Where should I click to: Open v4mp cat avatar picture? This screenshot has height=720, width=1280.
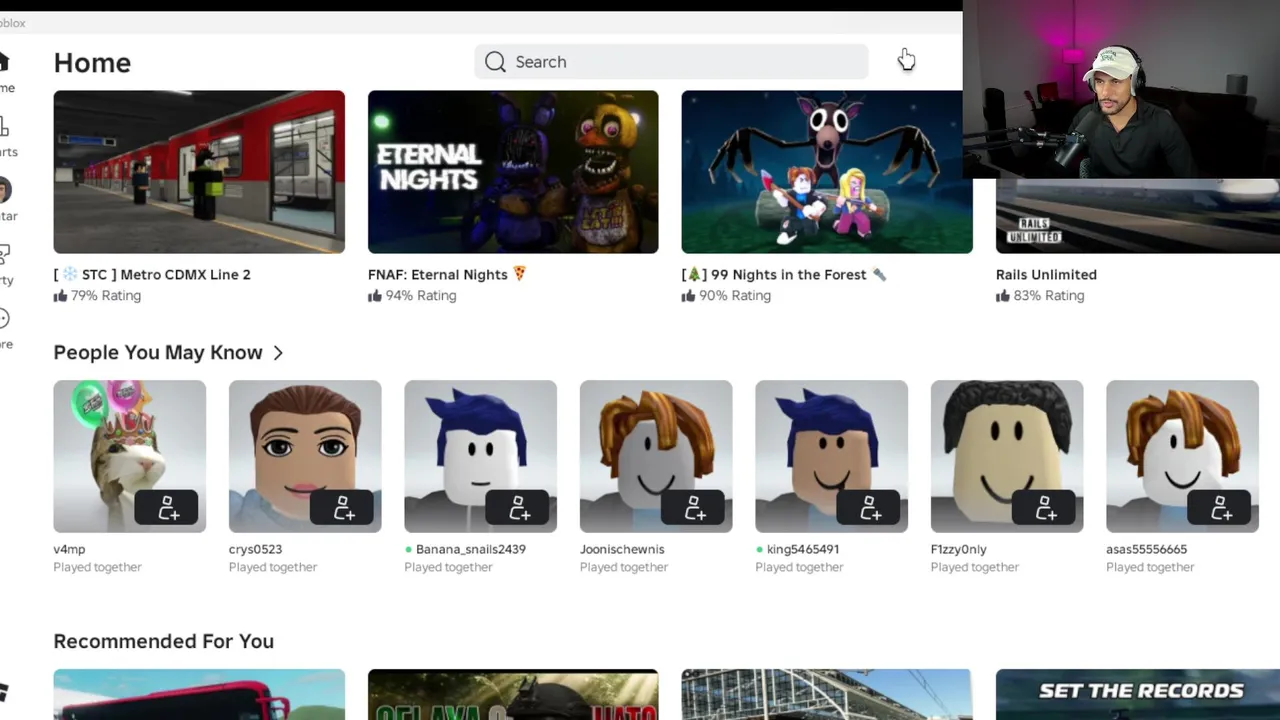[x=130, y=456]
